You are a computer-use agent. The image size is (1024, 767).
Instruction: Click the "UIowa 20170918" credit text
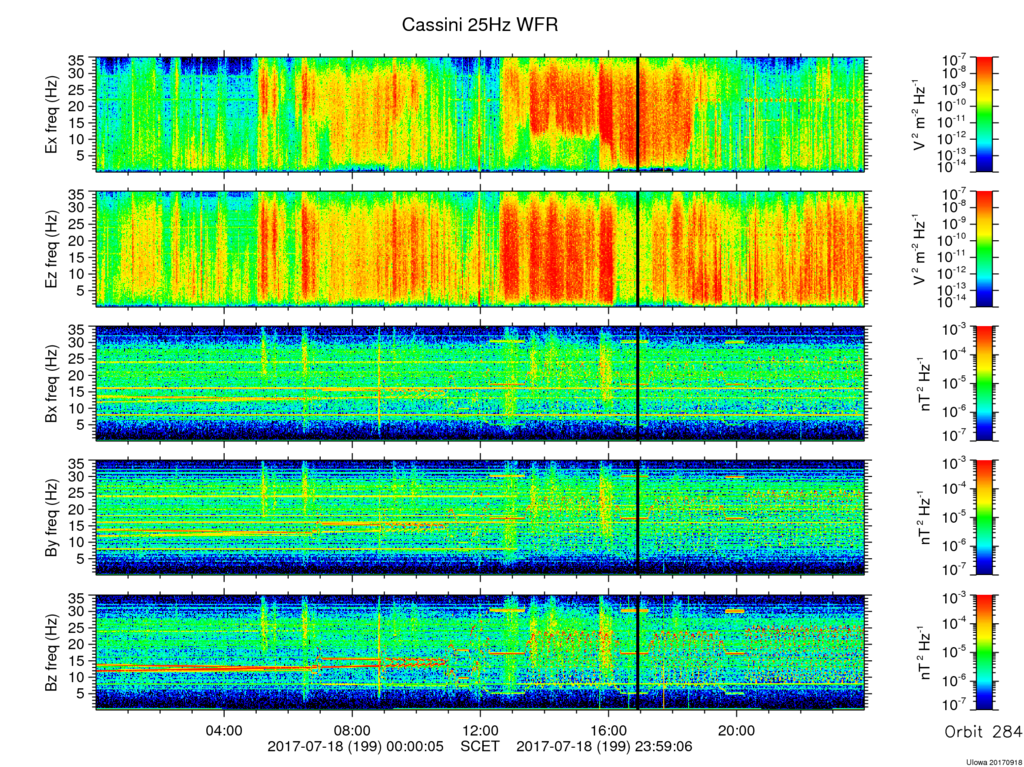(x=995, y=762)
